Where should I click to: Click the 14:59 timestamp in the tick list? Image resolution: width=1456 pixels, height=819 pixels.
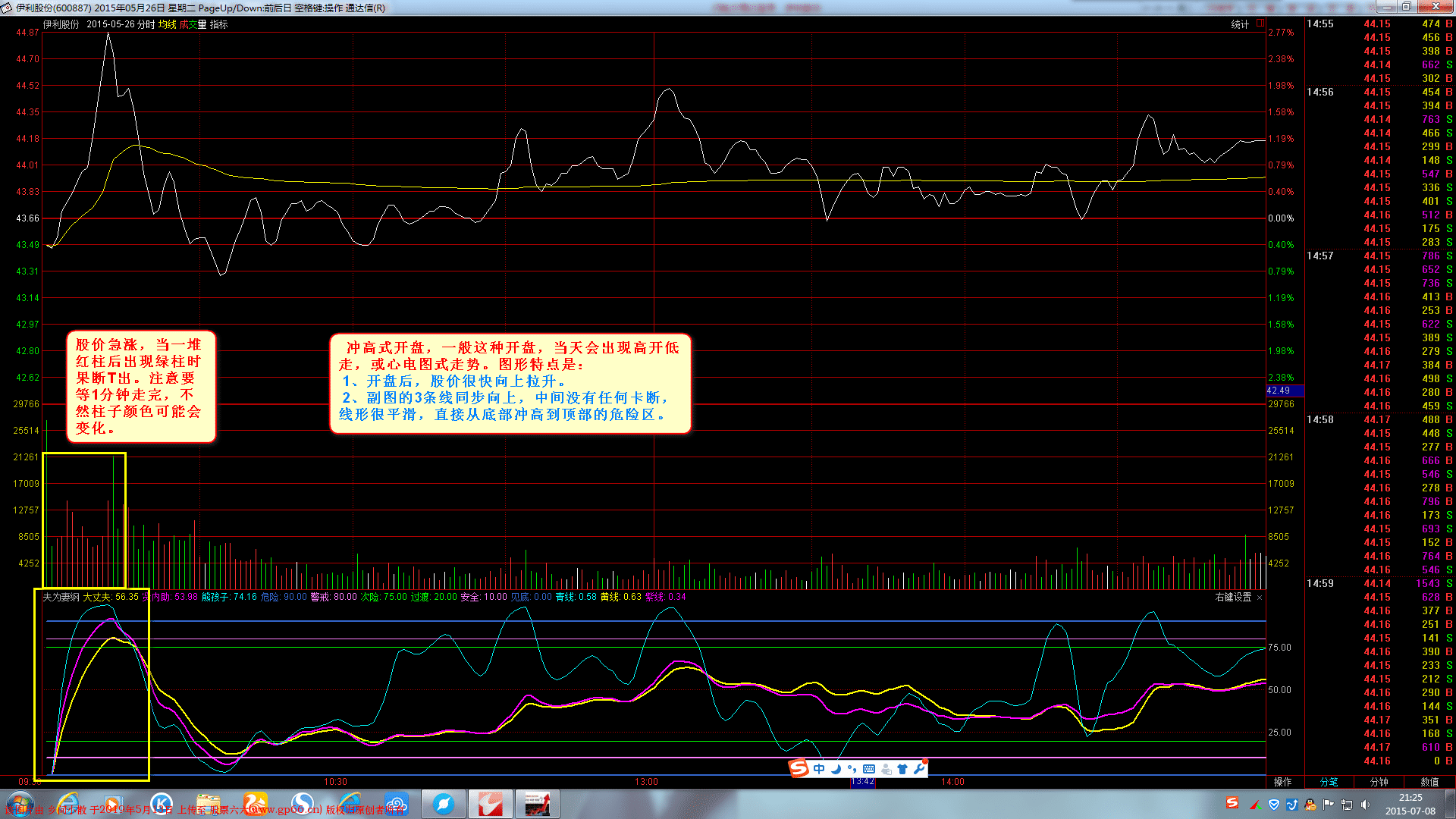(1319, 584)
